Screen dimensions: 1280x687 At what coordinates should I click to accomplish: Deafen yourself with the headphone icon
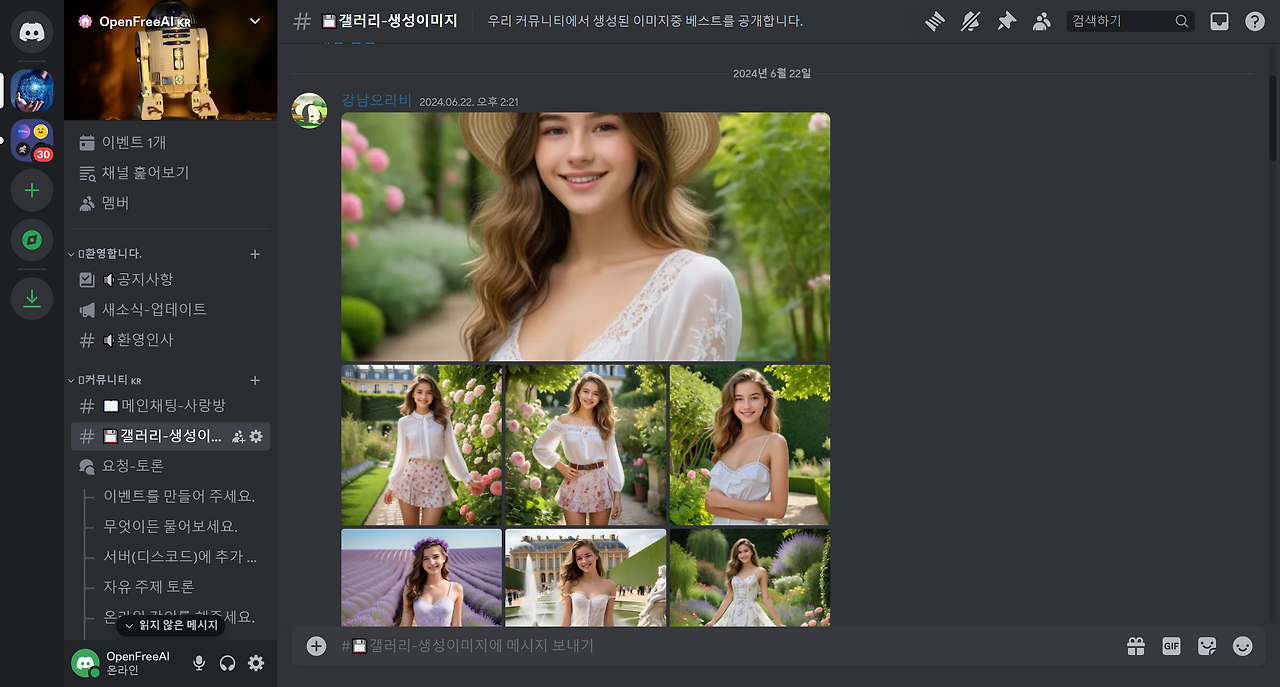[227, 662]
